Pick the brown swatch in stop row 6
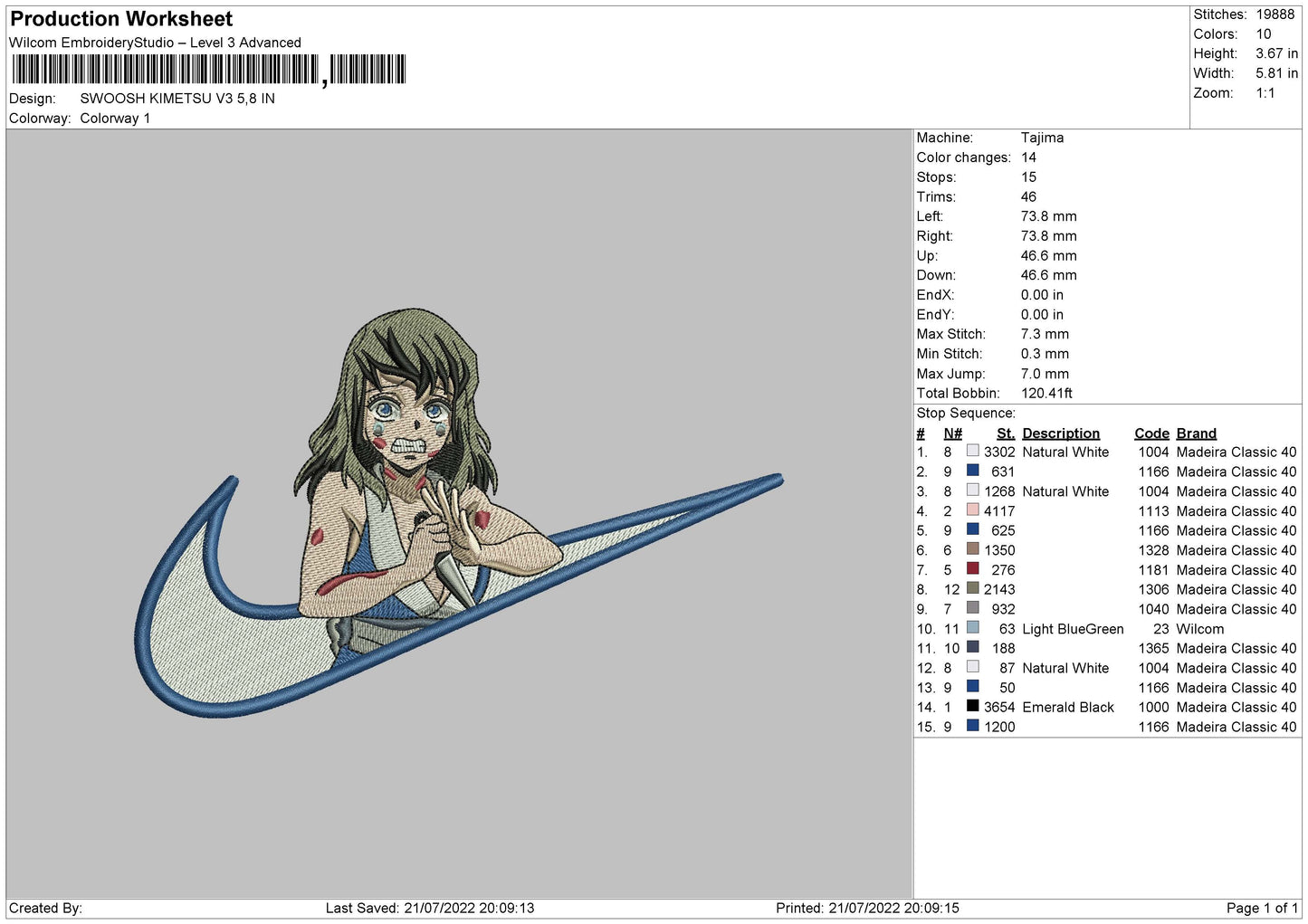The width and height of the screenshot is (1308, 924). coord(972,548)
